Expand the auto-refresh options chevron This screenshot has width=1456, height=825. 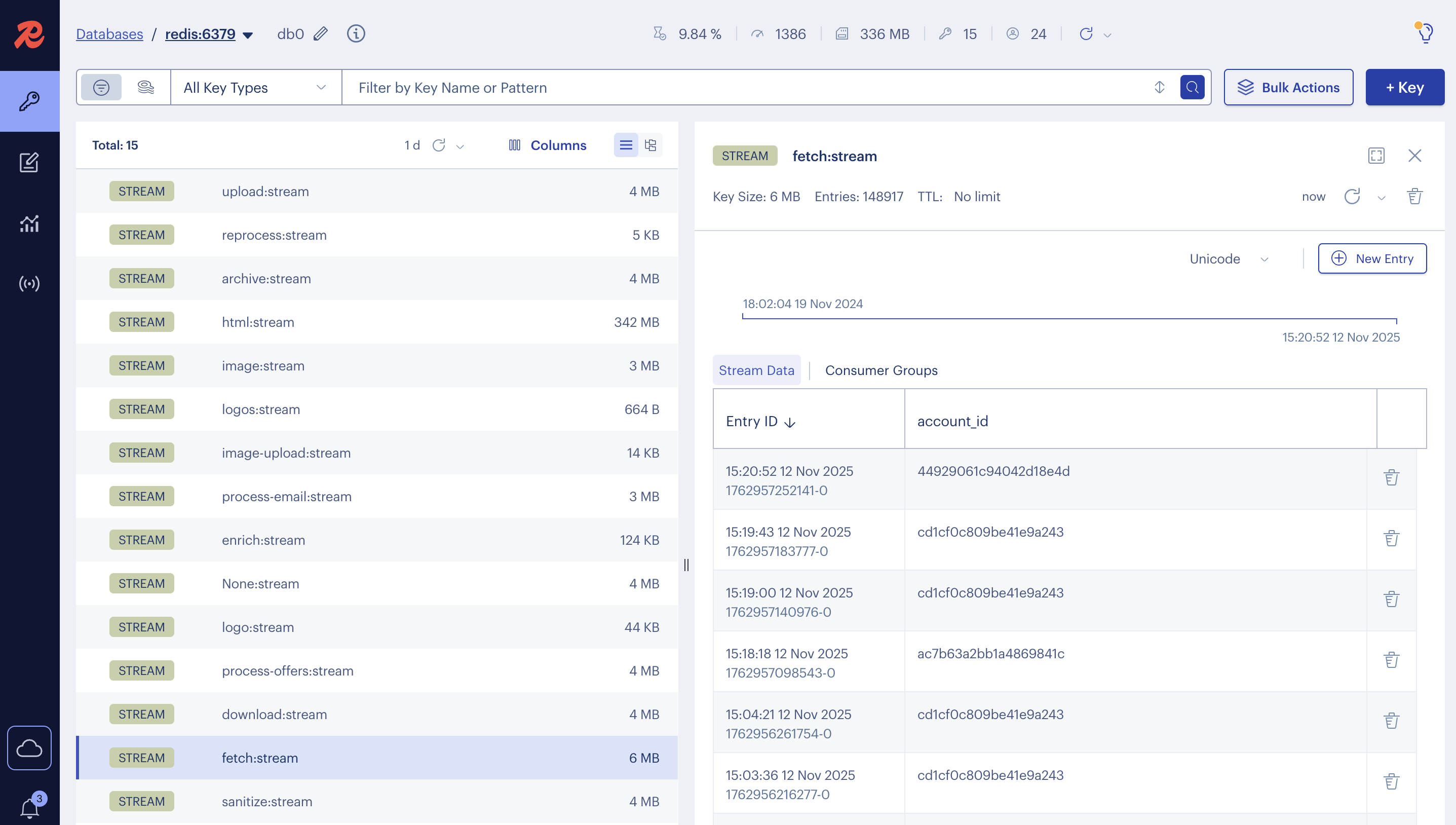pos(1382,197)
